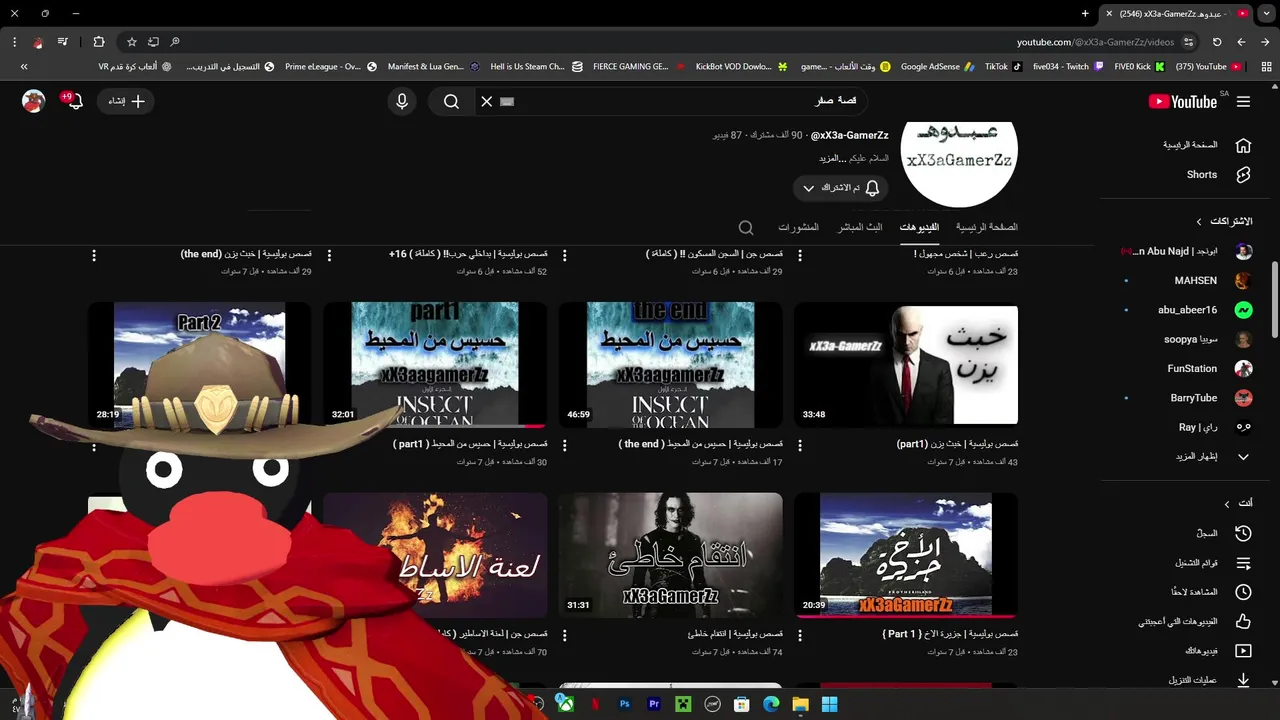Open the Subscribed (تم الاشتراك) notification dropdown

pyautogui.click(x=840, y=188)
